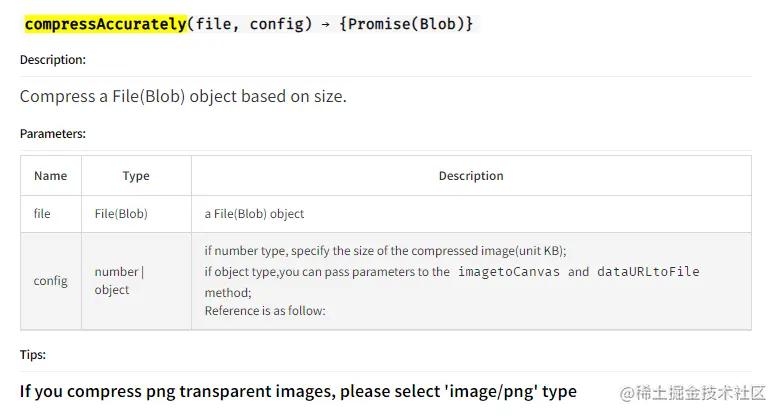Click the highlighted compressAccurately method name

point(105,24)
